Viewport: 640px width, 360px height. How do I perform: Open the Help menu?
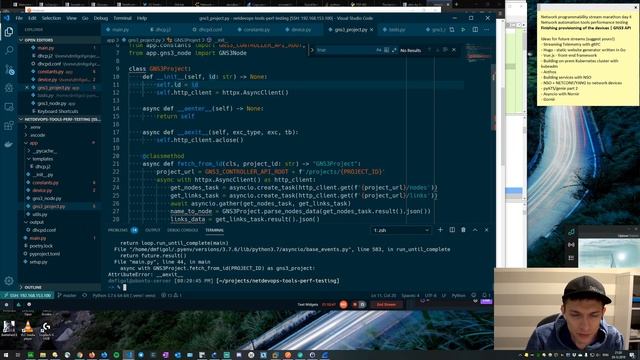[x=142, y=18]
